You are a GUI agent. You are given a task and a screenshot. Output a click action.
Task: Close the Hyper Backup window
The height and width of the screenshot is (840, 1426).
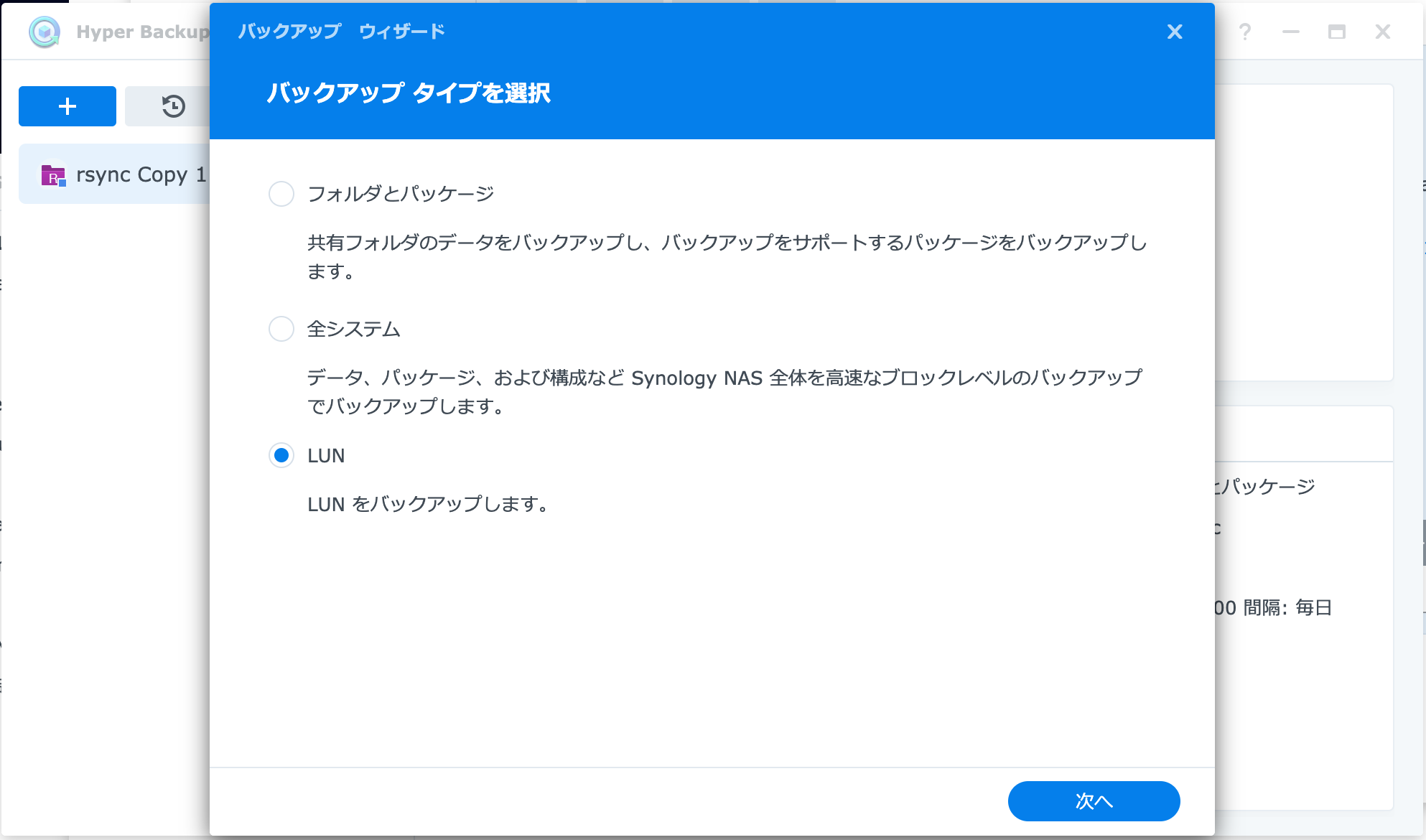[1383, 32]
